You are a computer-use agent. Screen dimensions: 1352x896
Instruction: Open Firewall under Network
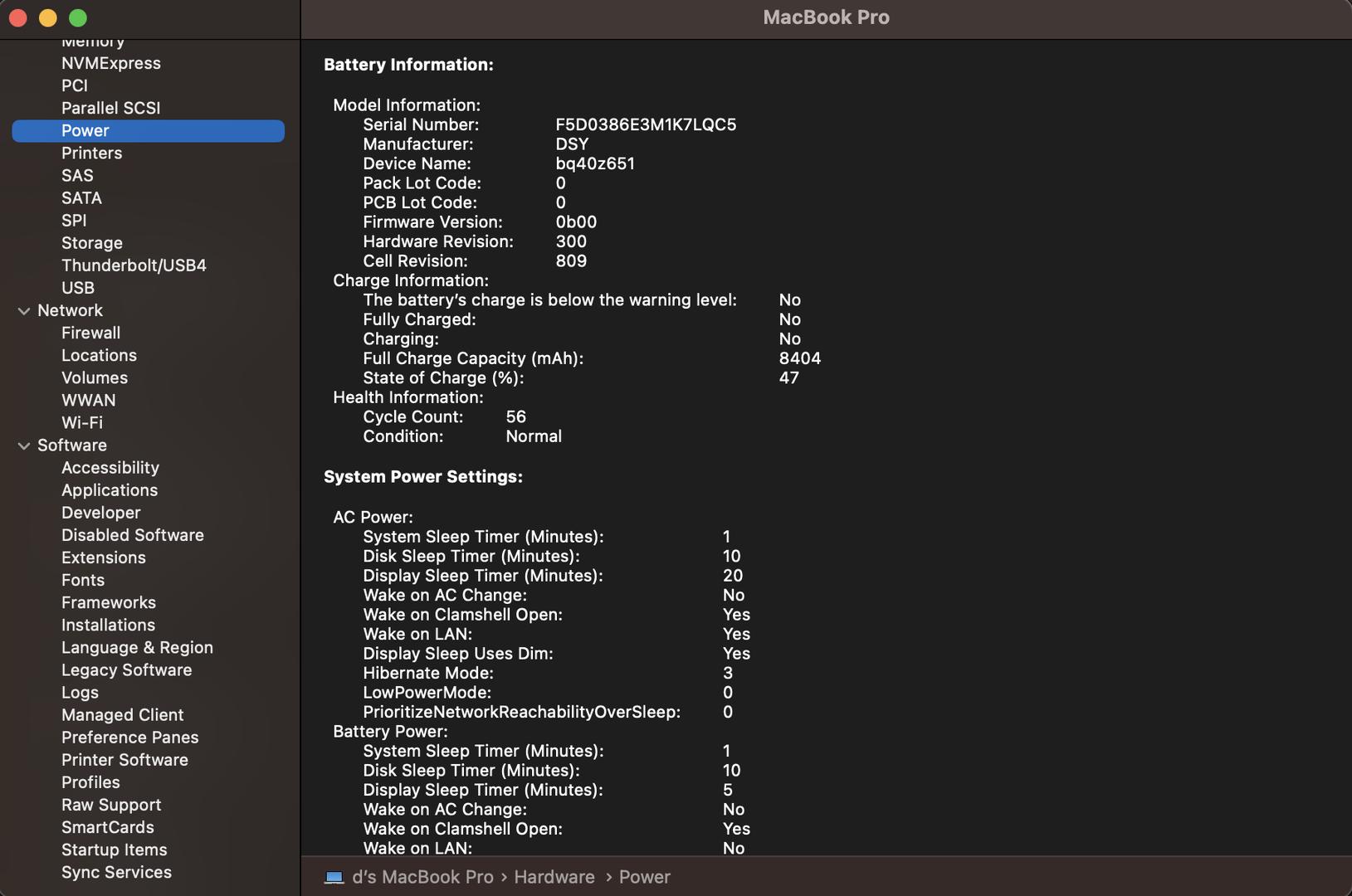(x=91, y=333)
